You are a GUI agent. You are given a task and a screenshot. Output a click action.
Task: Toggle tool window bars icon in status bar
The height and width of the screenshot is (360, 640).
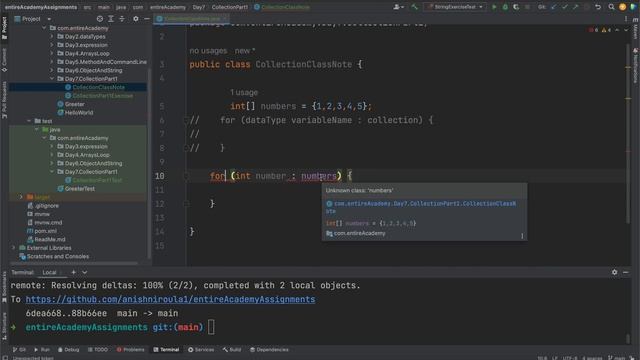(x=5, y=358)
